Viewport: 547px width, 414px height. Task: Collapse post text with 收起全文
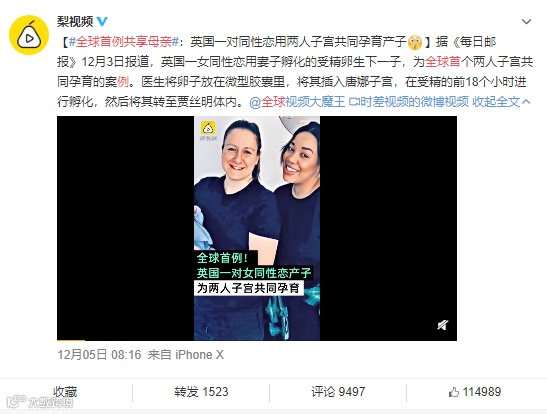pyautogui.click(x=501, y=102)
